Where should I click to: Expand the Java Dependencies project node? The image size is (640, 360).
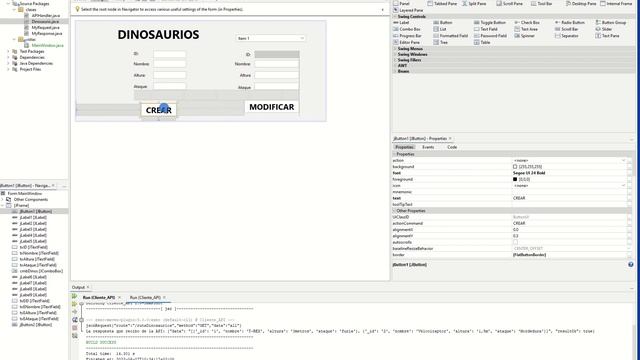coord(8,63)
